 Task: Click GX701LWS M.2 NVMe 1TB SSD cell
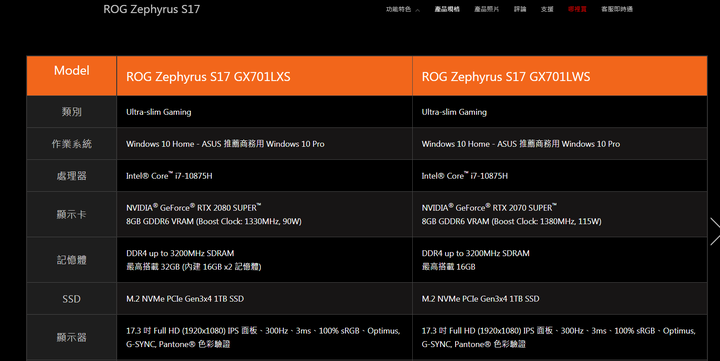click(560, 299)
